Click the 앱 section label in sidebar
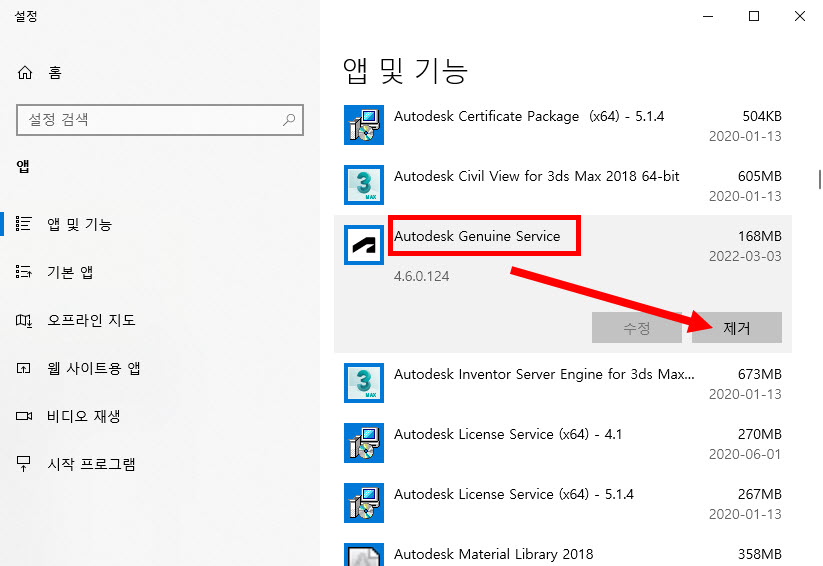The height and width of the screenshot is (566, 823). pyautogui.click(x=23, y=166)
